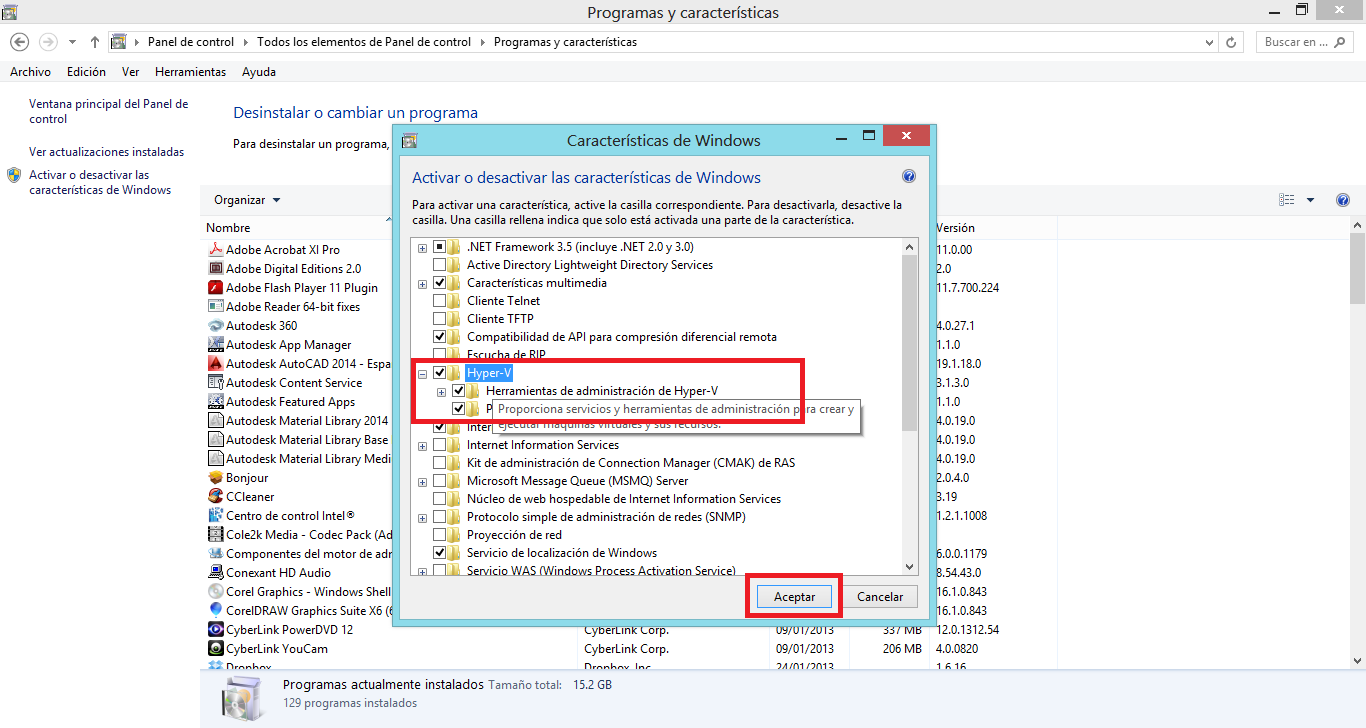Uncheck Servicio de localización de Windows
Image resolution: width=1366 pixels, height=728 pixels.
point(440,553)
